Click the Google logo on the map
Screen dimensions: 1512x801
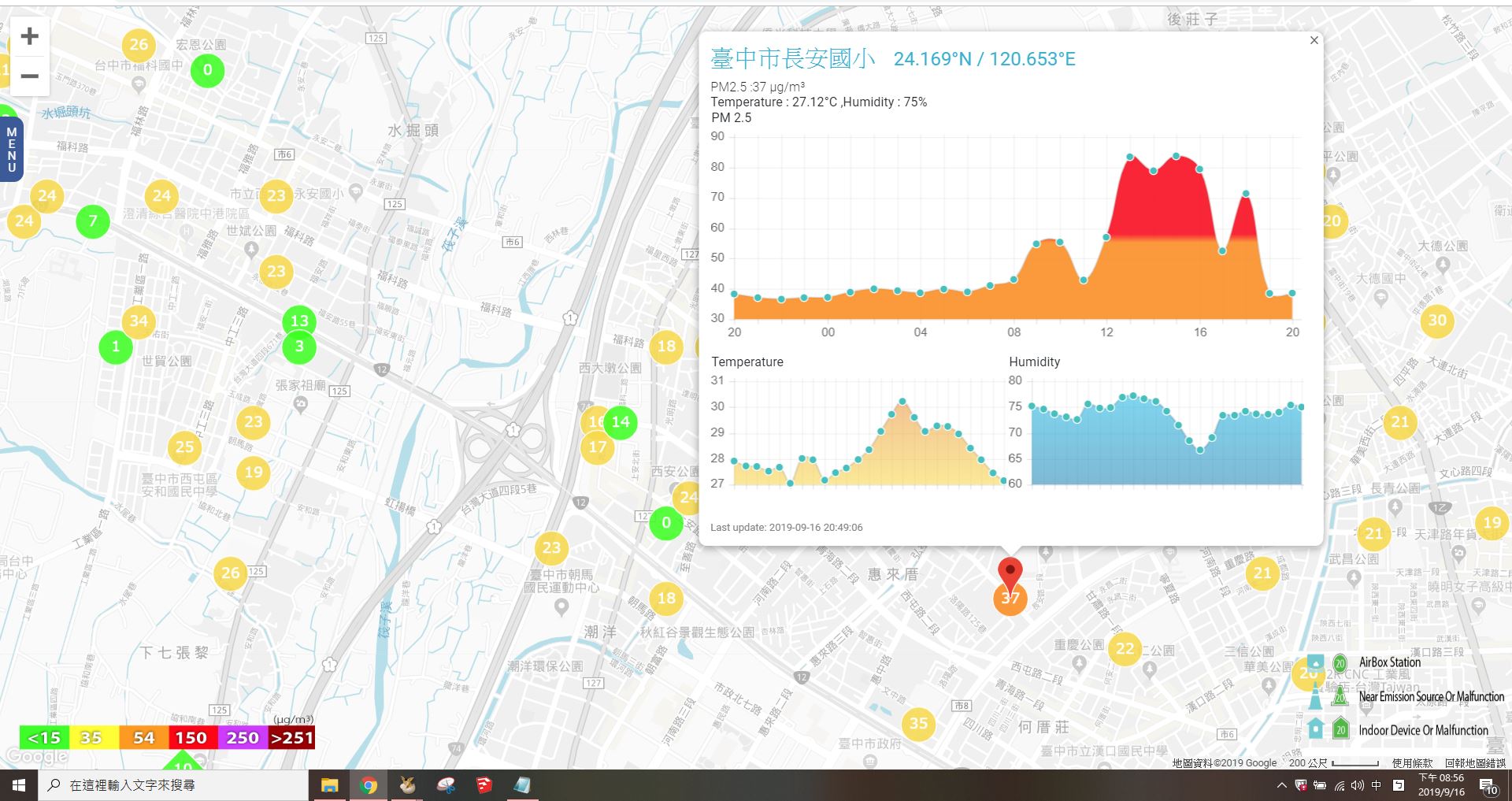(x=36, y=757)
